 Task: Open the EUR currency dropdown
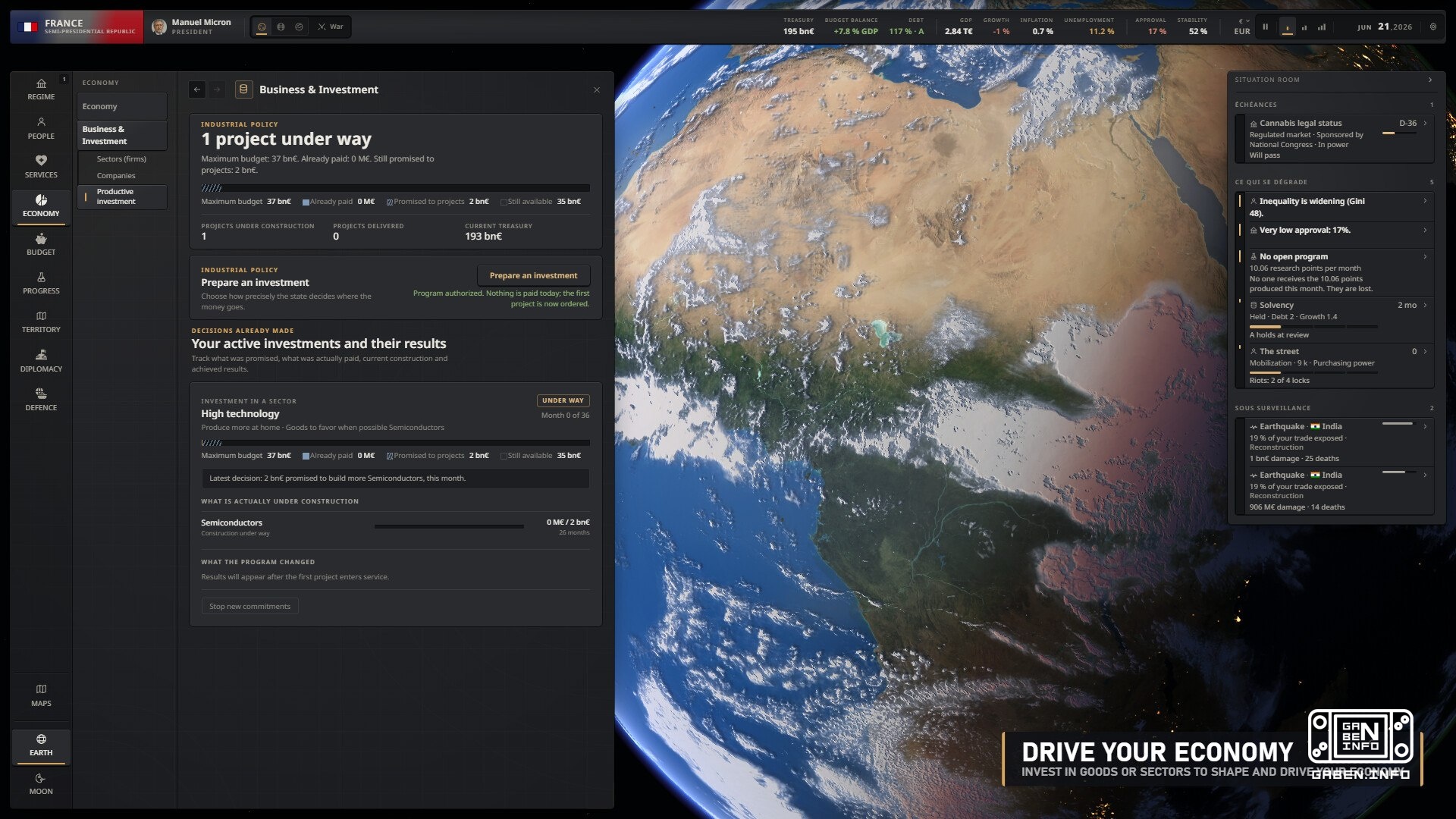pyautogui.click(x=1242, y=27)
